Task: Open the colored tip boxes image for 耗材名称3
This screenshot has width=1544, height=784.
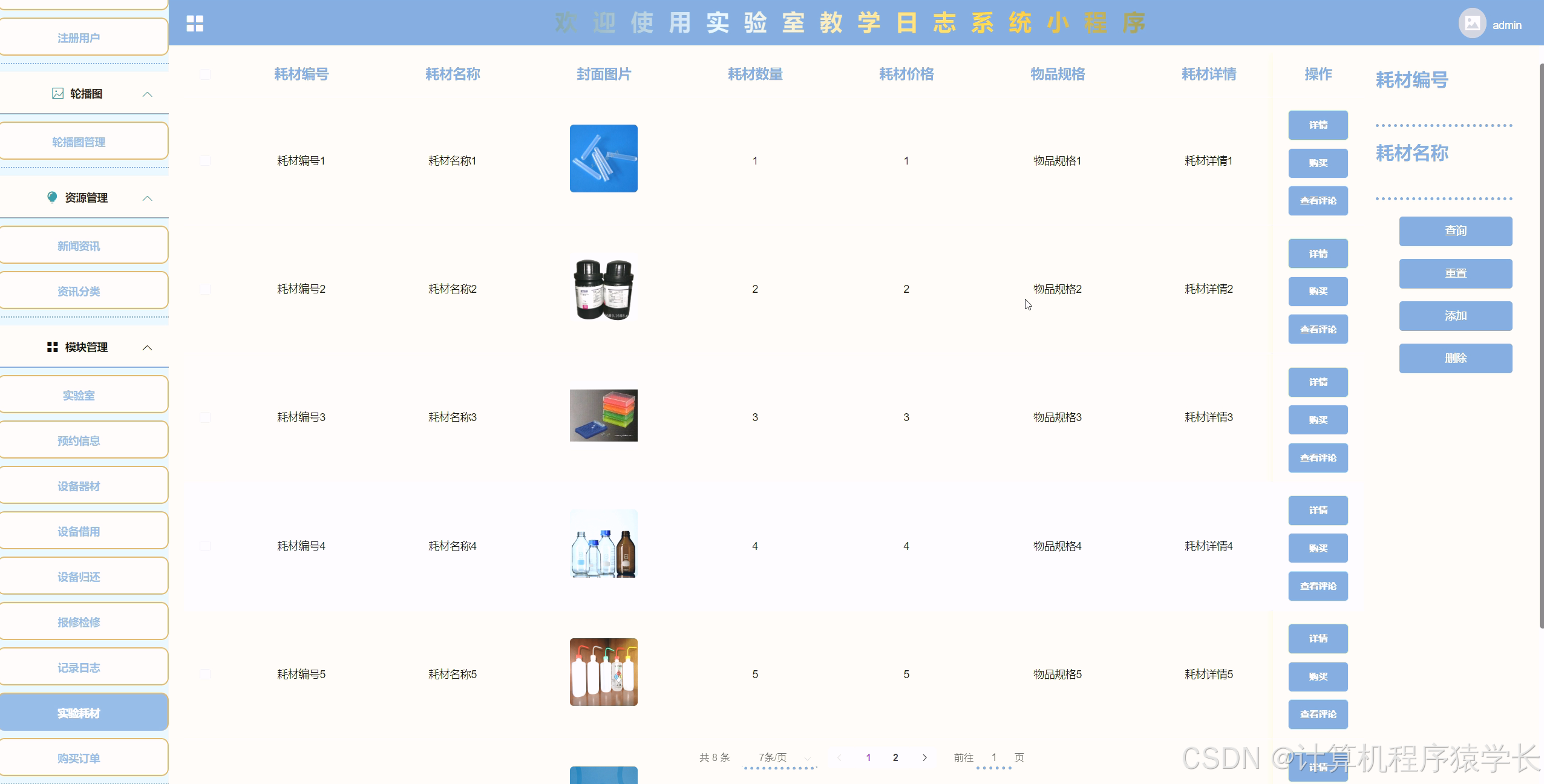Action: (x=604, y=416)
